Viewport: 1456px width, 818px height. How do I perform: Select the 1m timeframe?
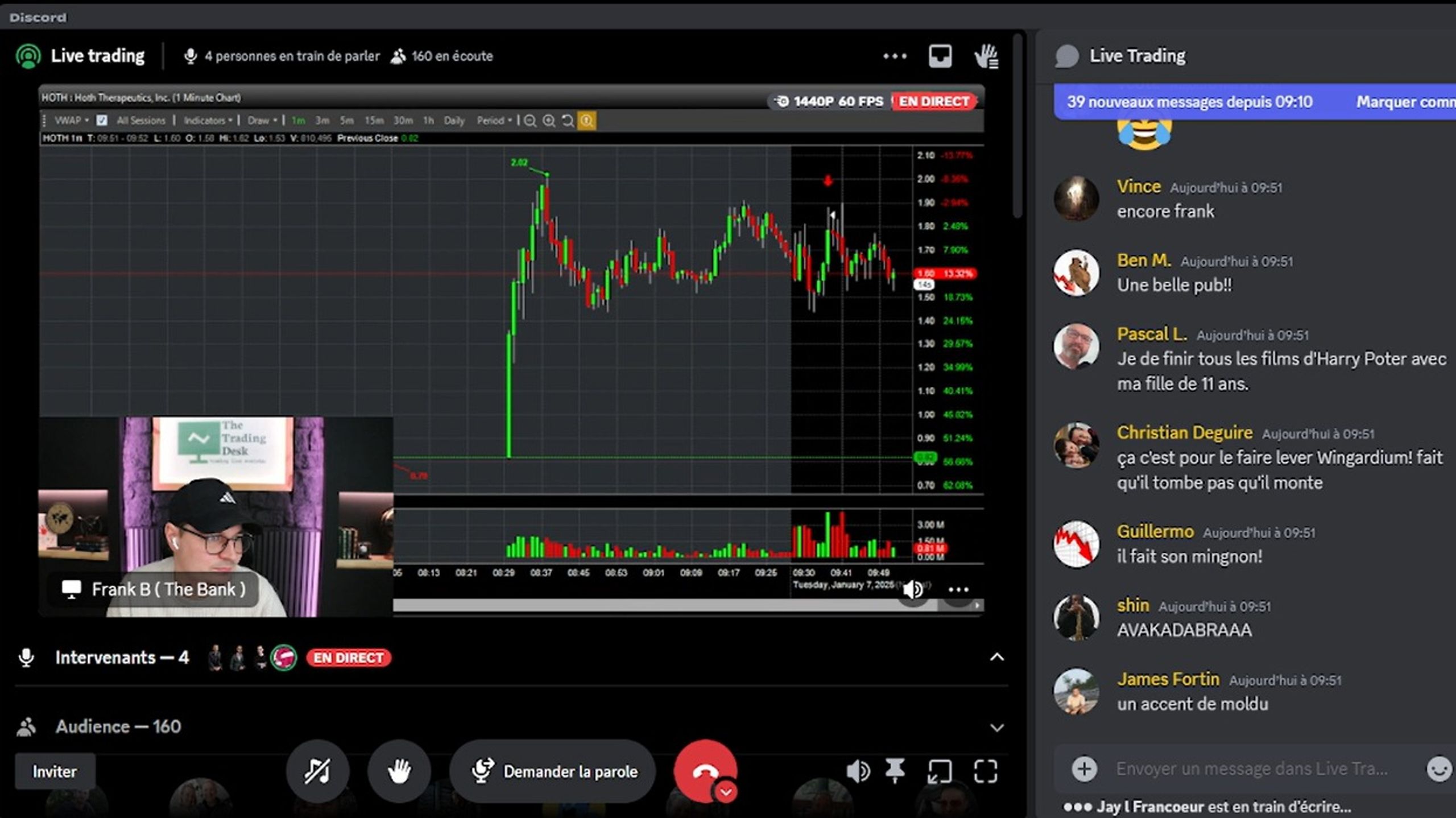pyautogui.click(x=298, y=121)
